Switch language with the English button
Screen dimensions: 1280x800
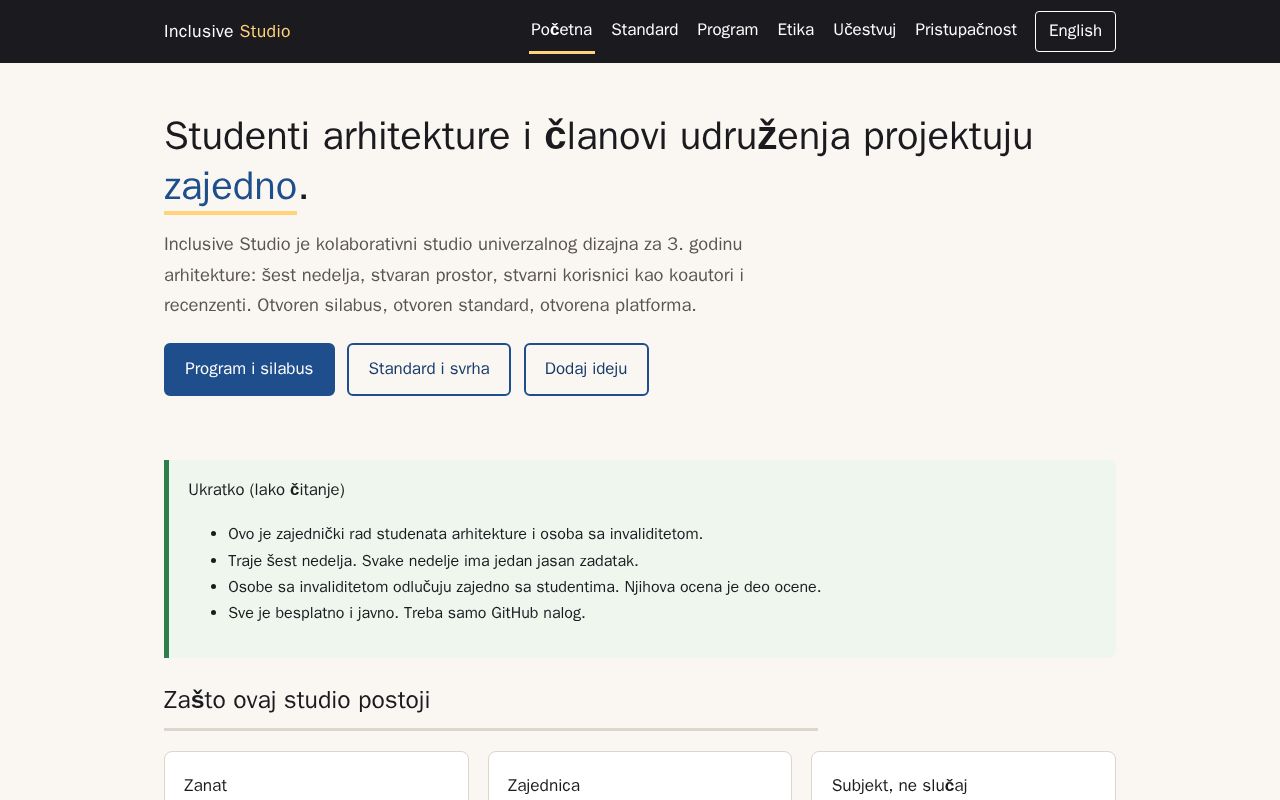coord(1075,31)
